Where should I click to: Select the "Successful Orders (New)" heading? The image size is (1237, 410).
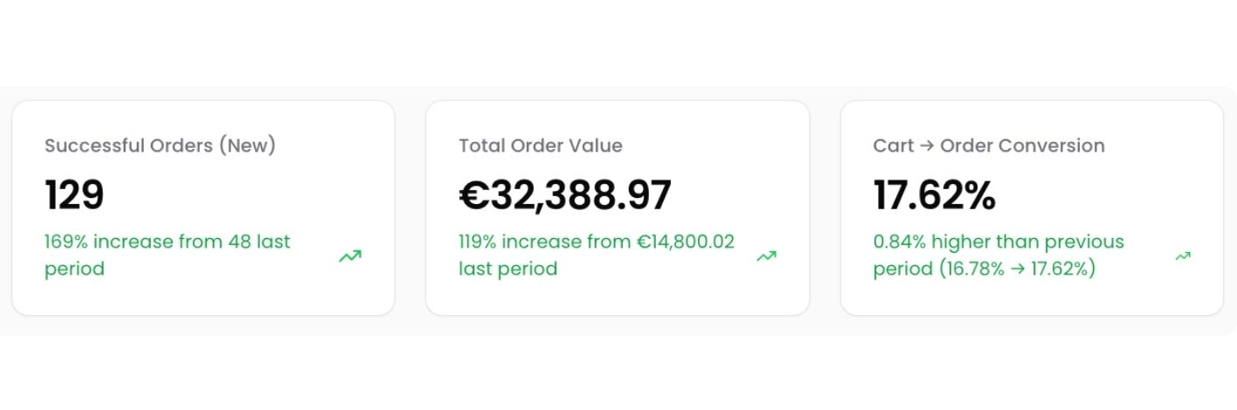click(160, 146)
